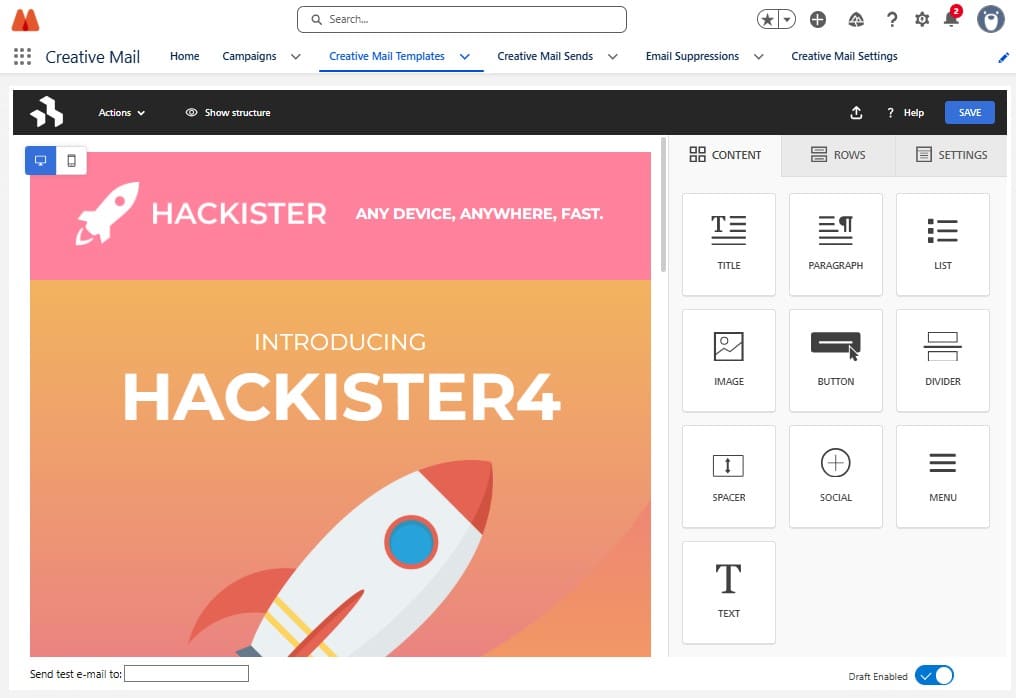Click the editor Help button

point(905,113)
